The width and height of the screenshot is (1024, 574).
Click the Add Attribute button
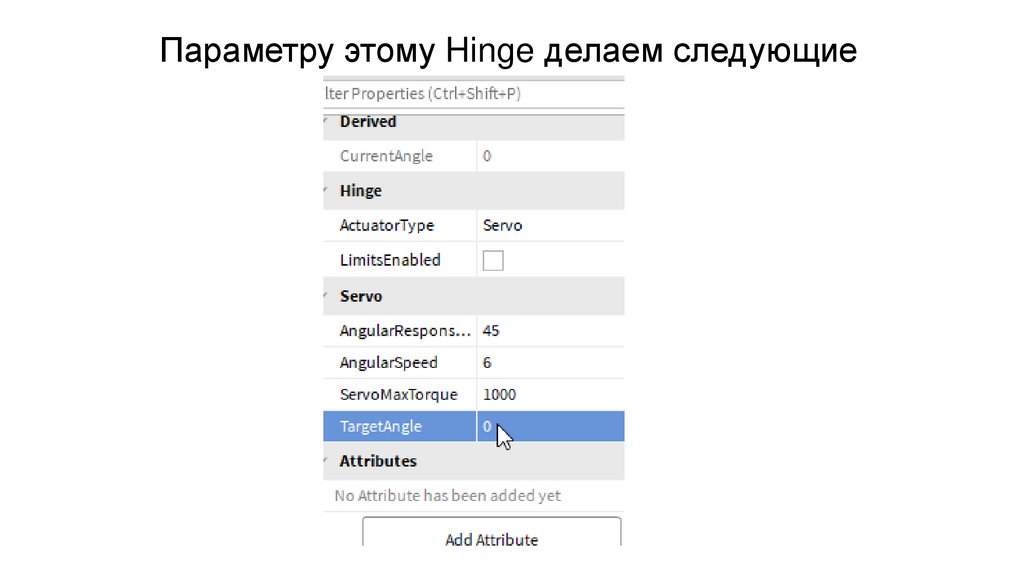[x=491, y=539]
